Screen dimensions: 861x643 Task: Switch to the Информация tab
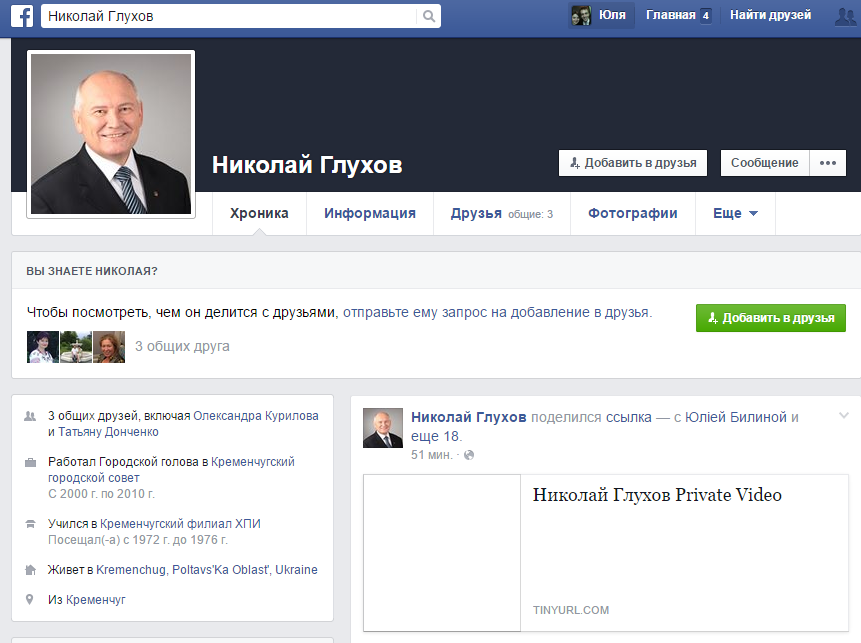click(369, 213)
